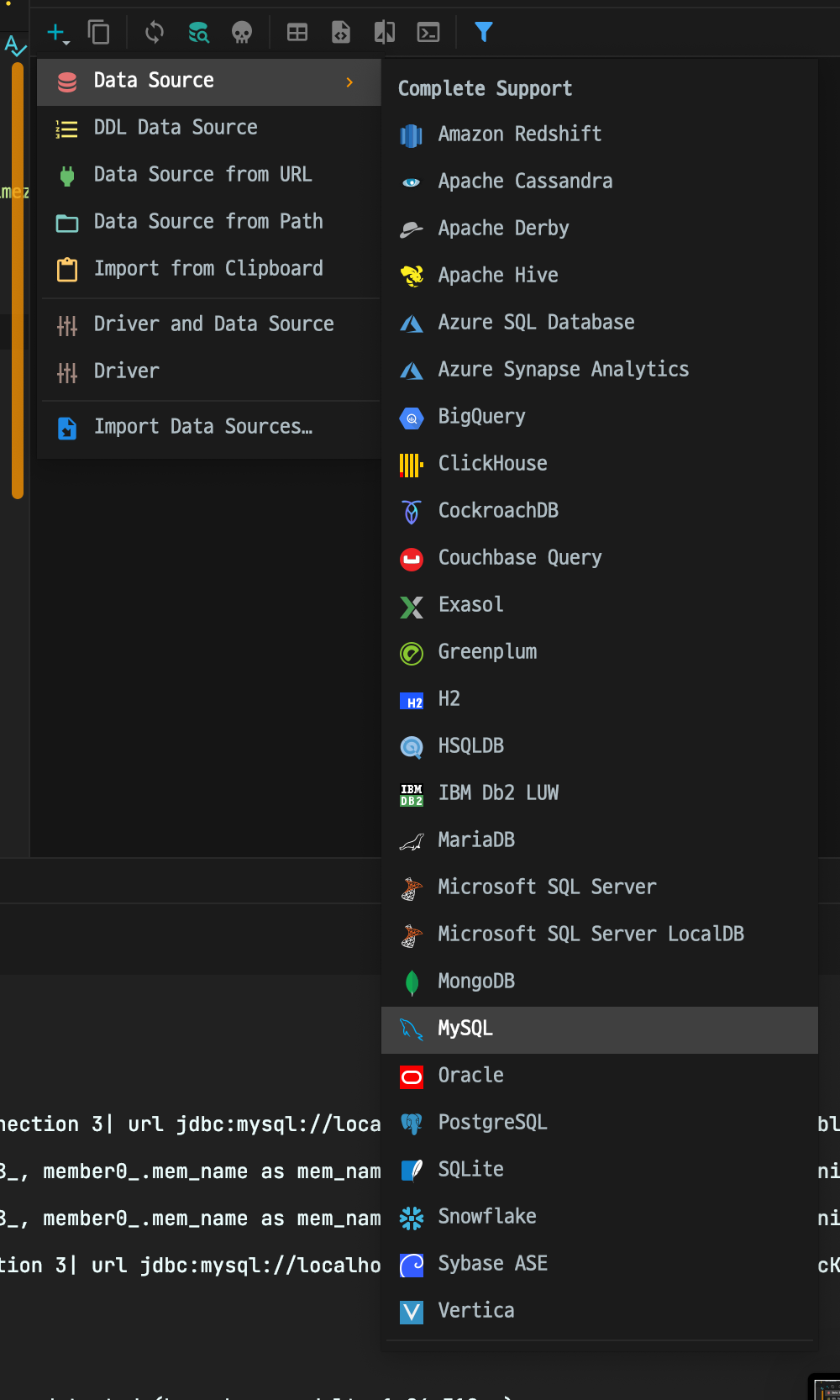
Task: Choose Microsoft SQL Server
Action: (600, 888)
